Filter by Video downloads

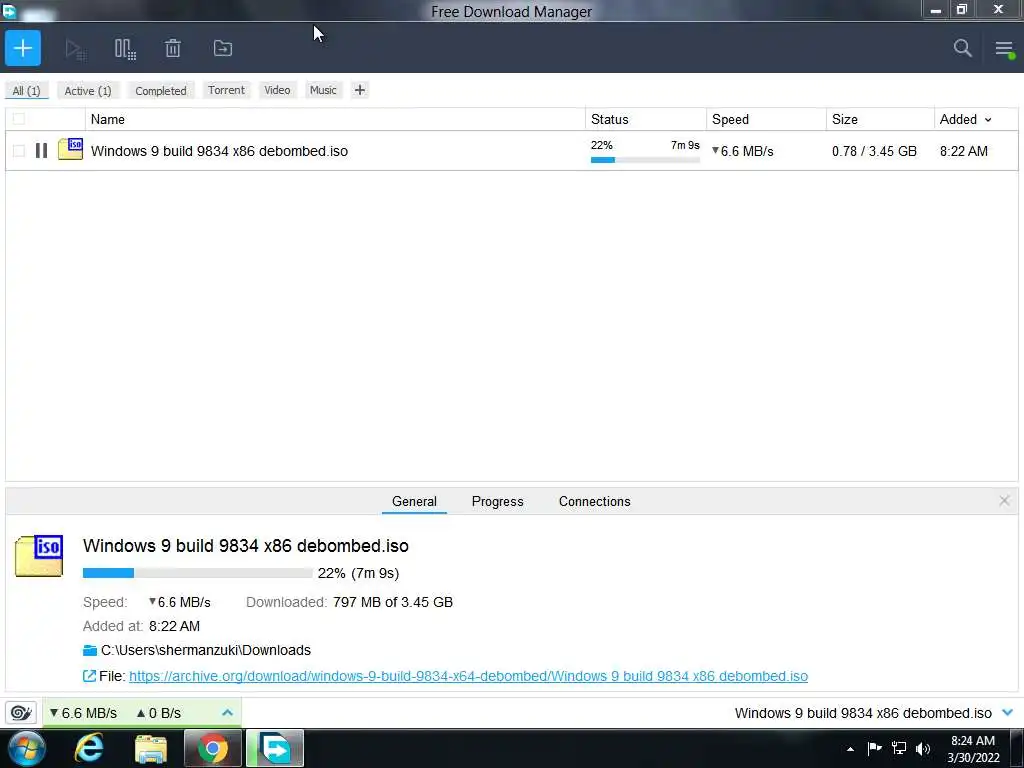tap(278, 90)
